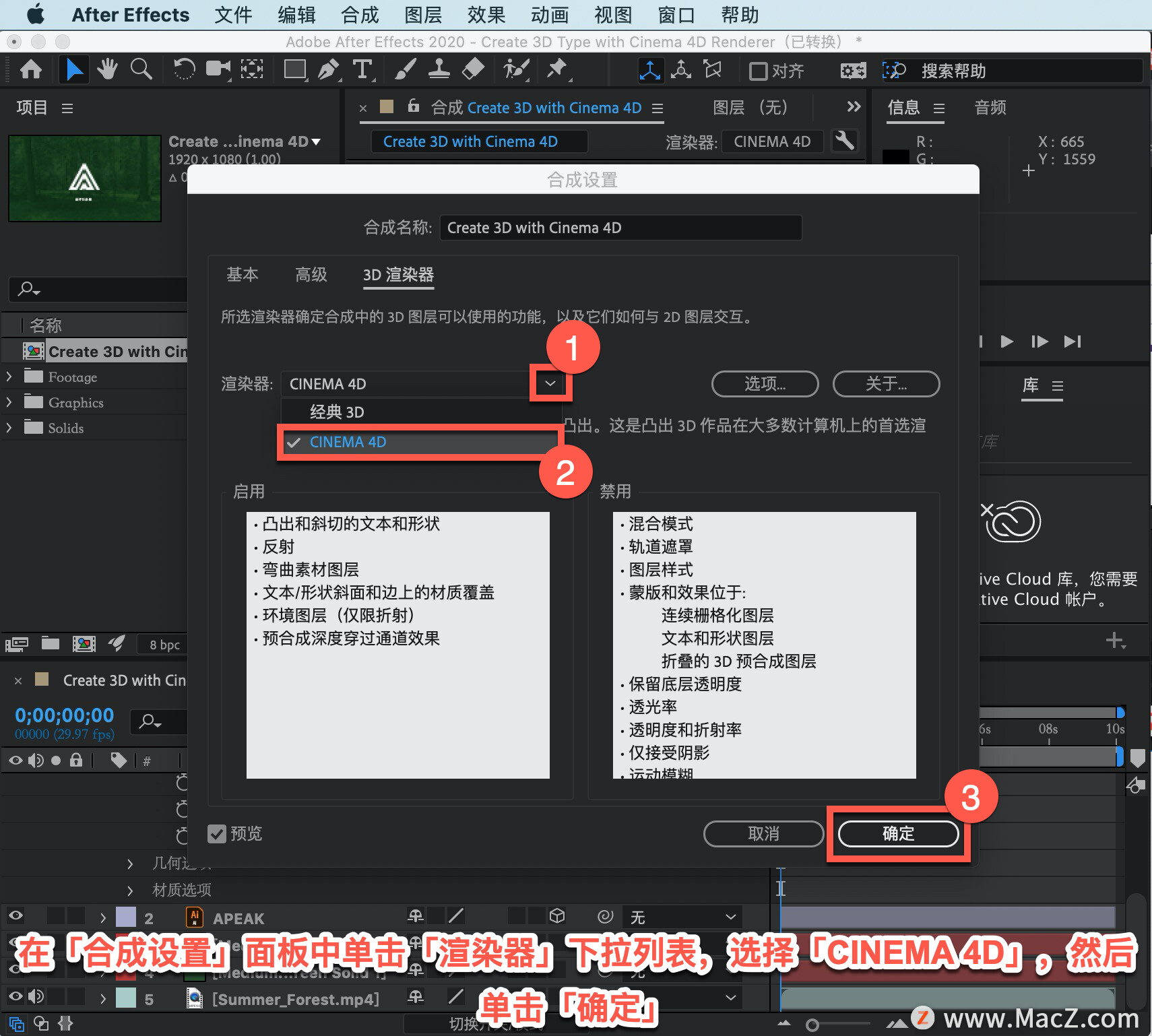The height and width of the screenshot is (1036, 1152).
Task: Open APEAK layer parent dropdown 无
Action: pyautogui.click(x=683, y=917)
